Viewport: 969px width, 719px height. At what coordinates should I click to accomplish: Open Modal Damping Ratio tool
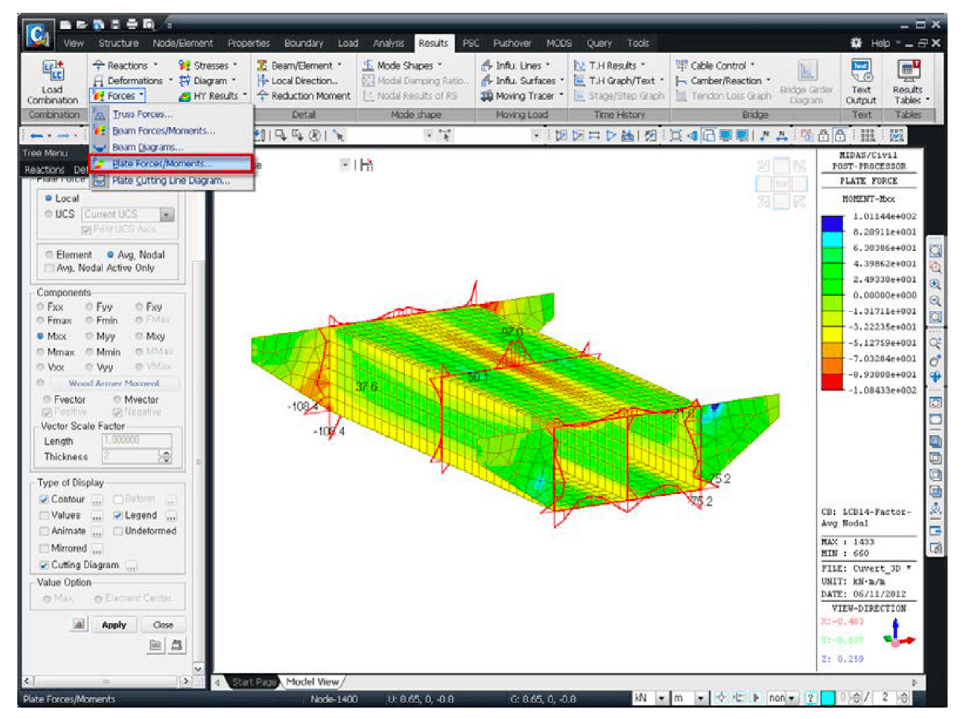click(415, 80)
